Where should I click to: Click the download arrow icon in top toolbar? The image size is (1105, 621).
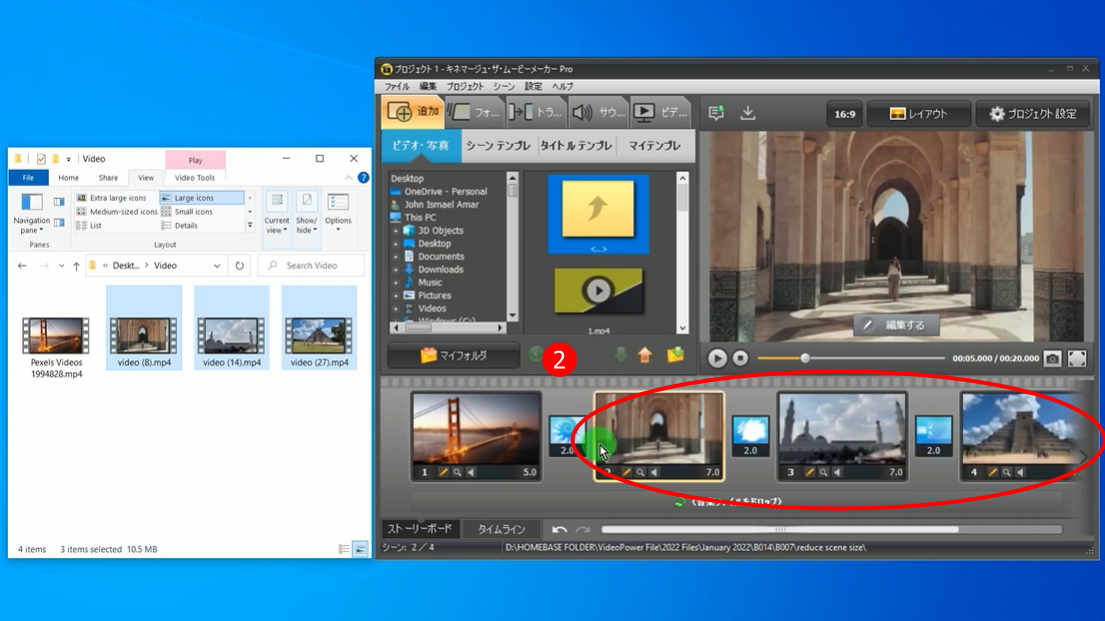point(747,113)
